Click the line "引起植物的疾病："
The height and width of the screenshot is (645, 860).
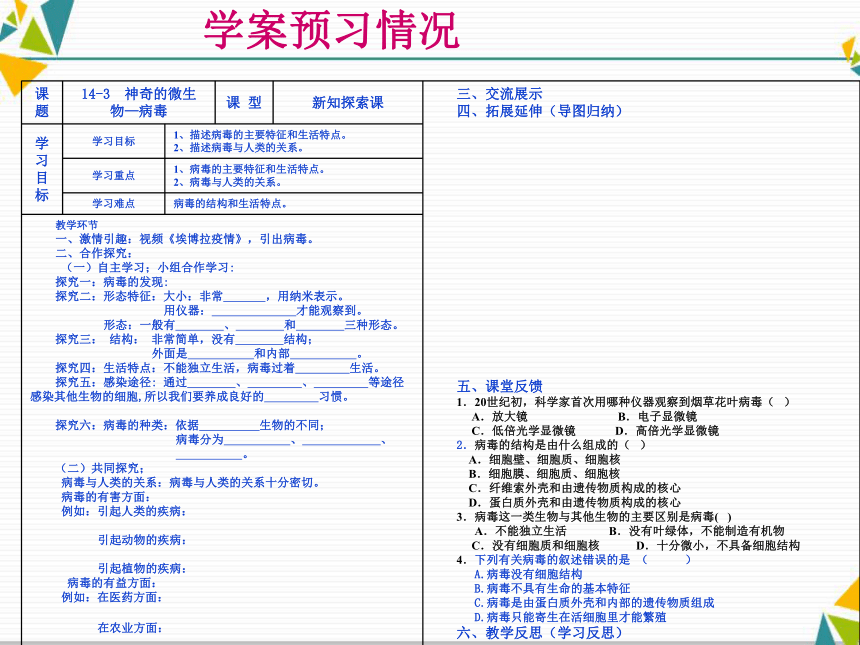(x=143, y=569)
